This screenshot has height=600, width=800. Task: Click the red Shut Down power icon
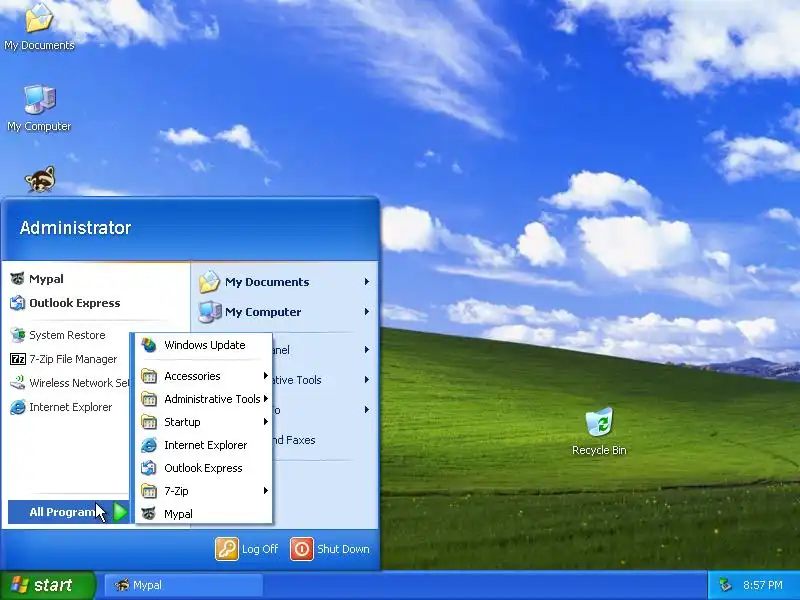pyautogui.click(x=302, y=549)
